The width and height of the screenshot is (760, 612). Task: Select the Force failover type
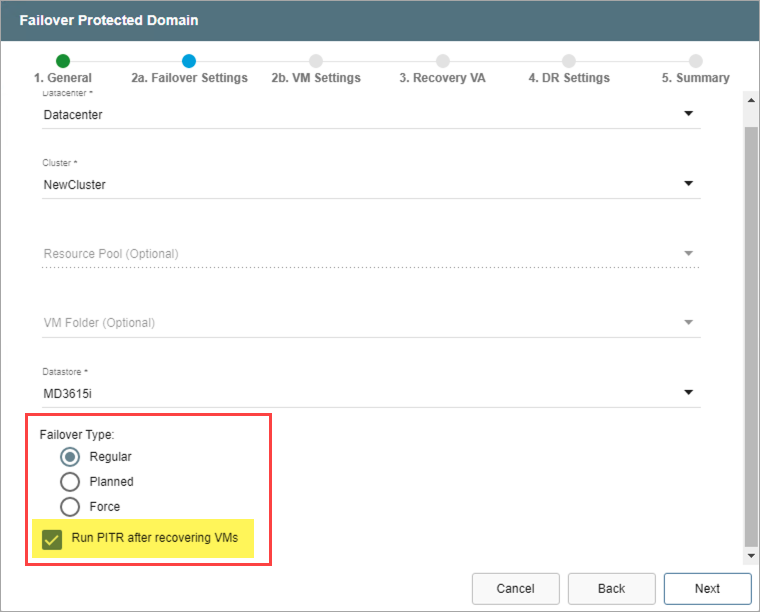pos(71,506)
